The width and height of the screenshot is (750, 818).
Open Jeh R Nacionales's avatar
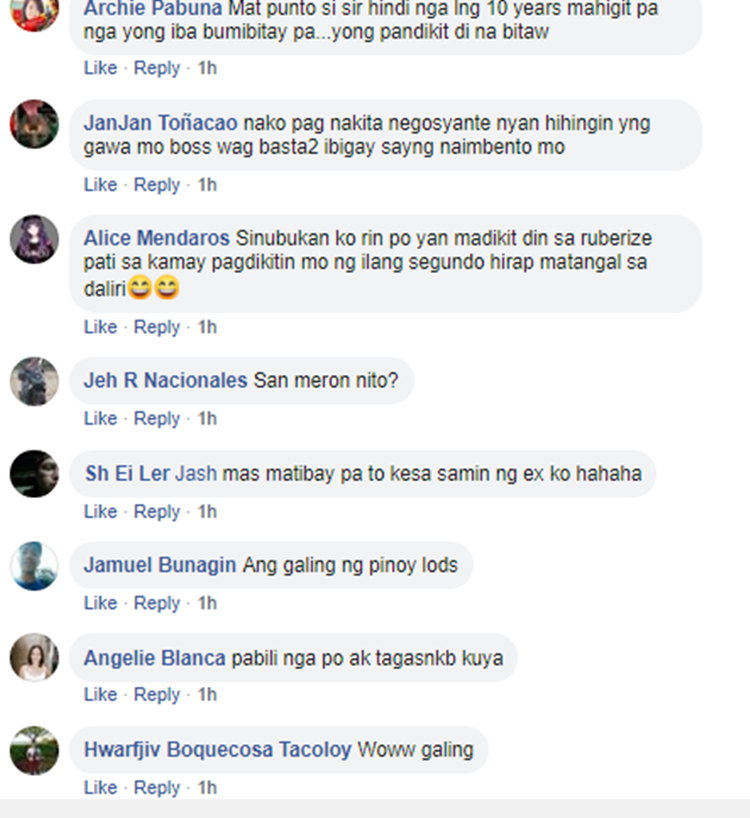[x=34, y=381]
